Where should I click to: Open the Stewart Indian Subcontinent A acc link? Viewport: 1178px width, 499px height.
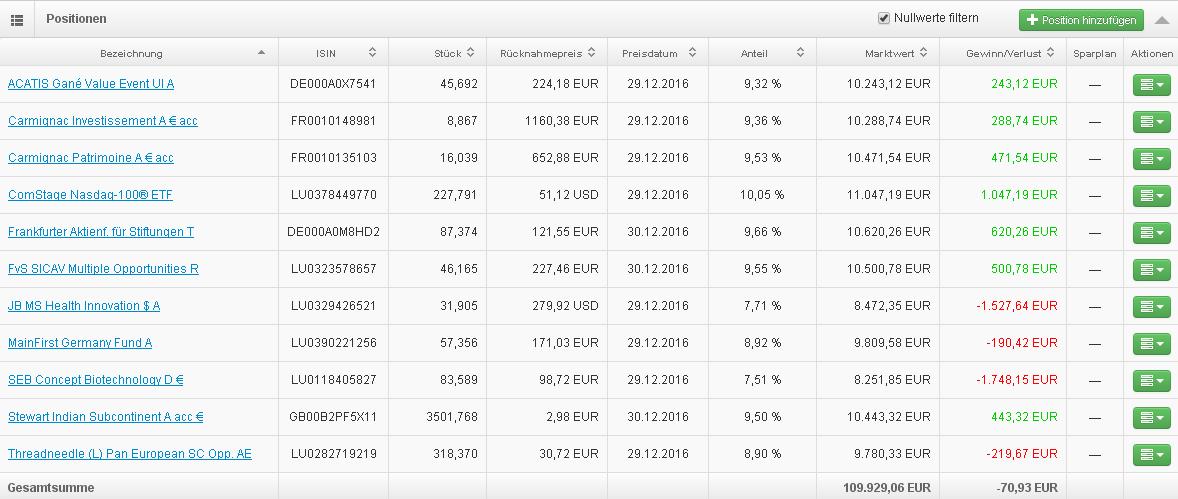pos(106,417)
